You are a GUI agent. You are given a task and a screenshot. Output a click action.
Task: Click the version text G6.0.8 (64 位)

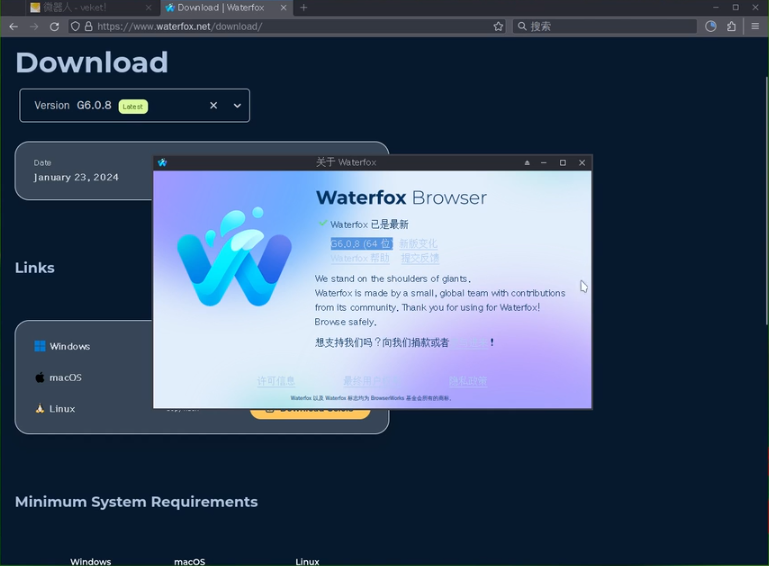click(362, 244)
